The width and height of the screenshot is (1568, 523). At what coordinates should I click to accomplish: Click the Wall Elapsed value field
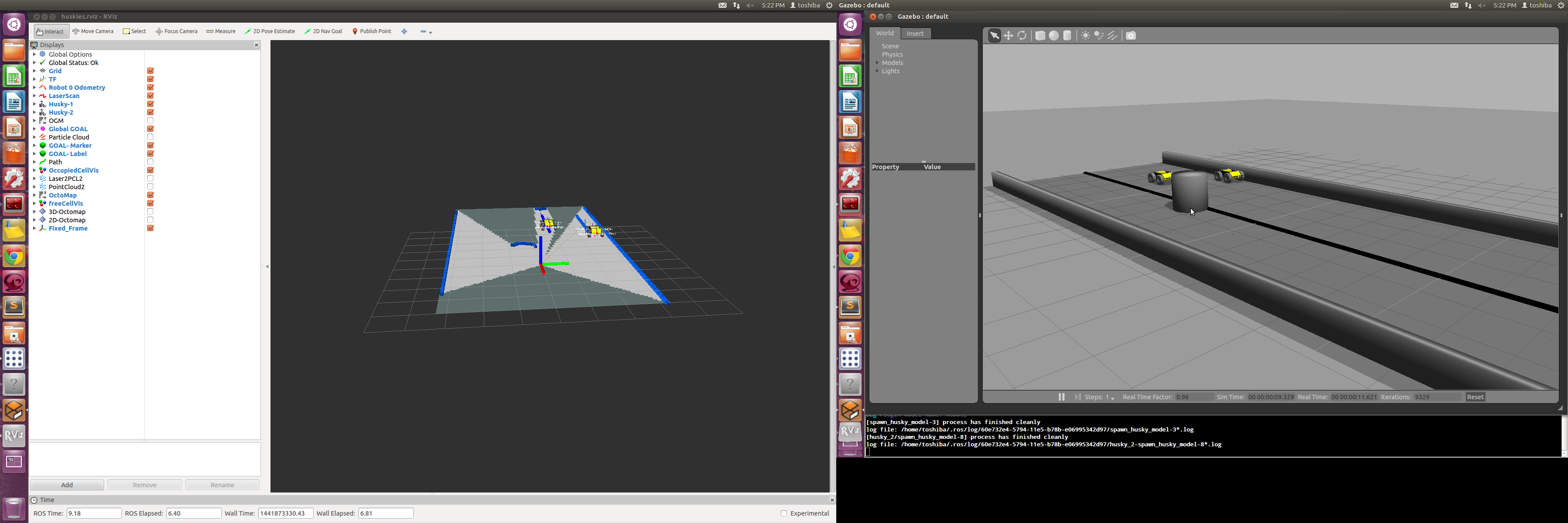pos(386,513)
